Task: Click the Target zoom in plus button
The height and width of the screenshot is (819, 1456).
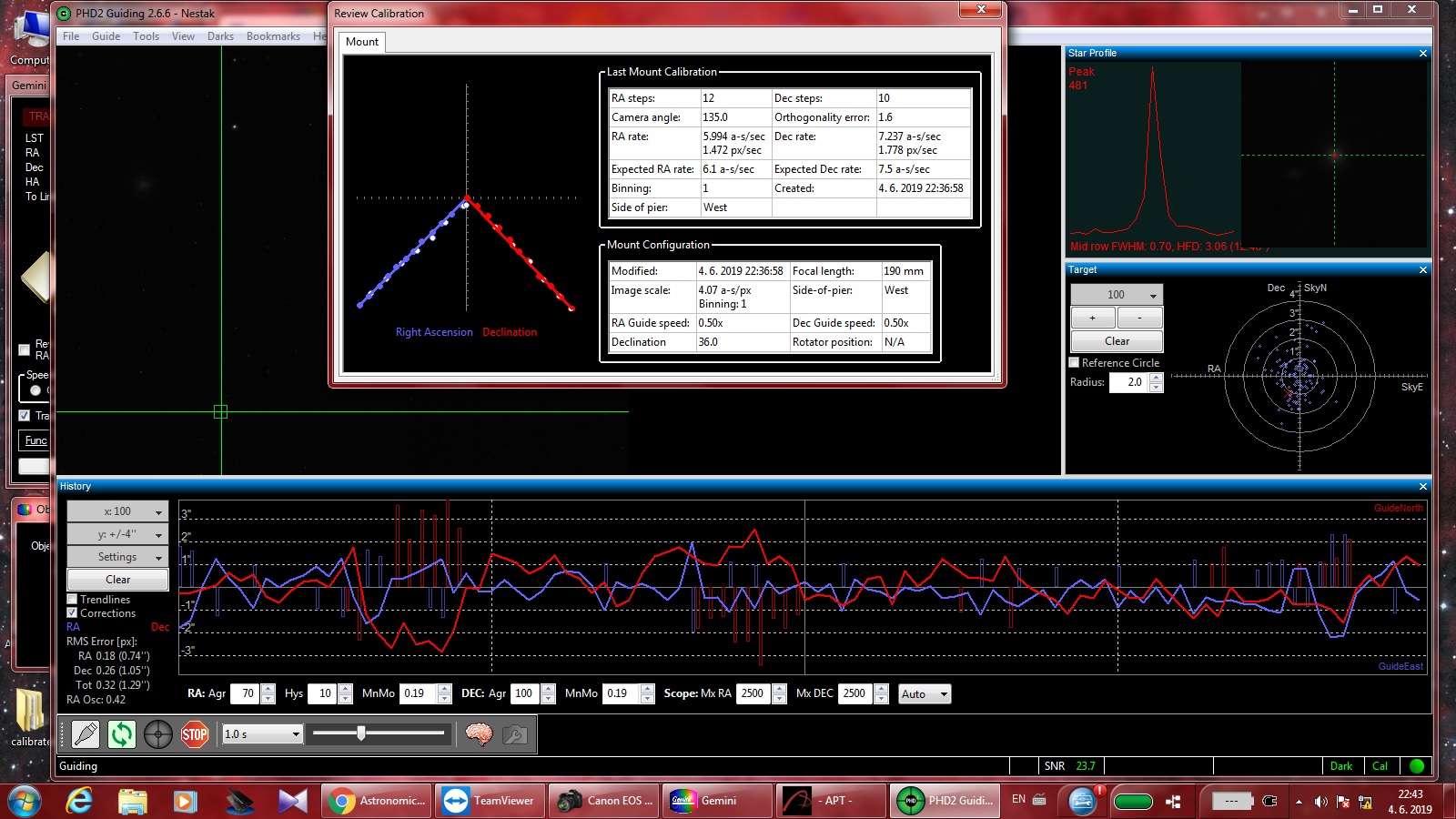Action: click(x=1093, y=318)
